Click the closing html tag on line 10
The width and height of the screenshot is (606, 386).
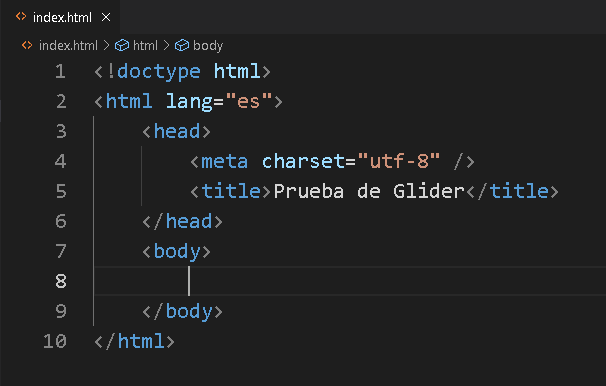tap(134, 342)
